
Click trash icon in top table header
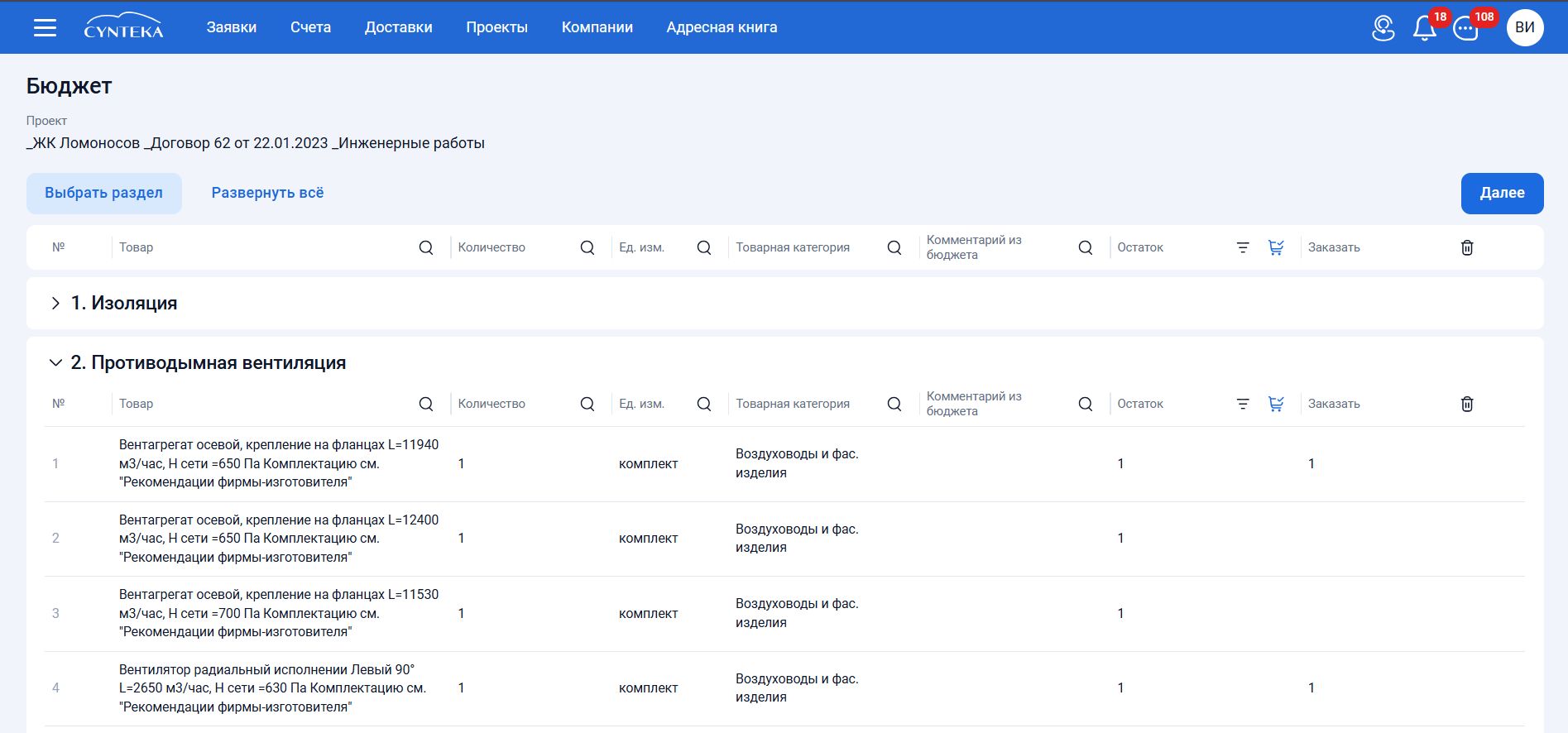(1467, 247)
